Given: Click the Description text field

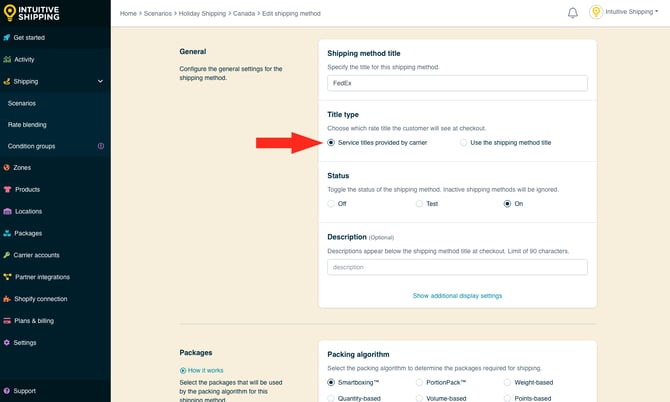Looking at the screenshot, I should (457, 267).
